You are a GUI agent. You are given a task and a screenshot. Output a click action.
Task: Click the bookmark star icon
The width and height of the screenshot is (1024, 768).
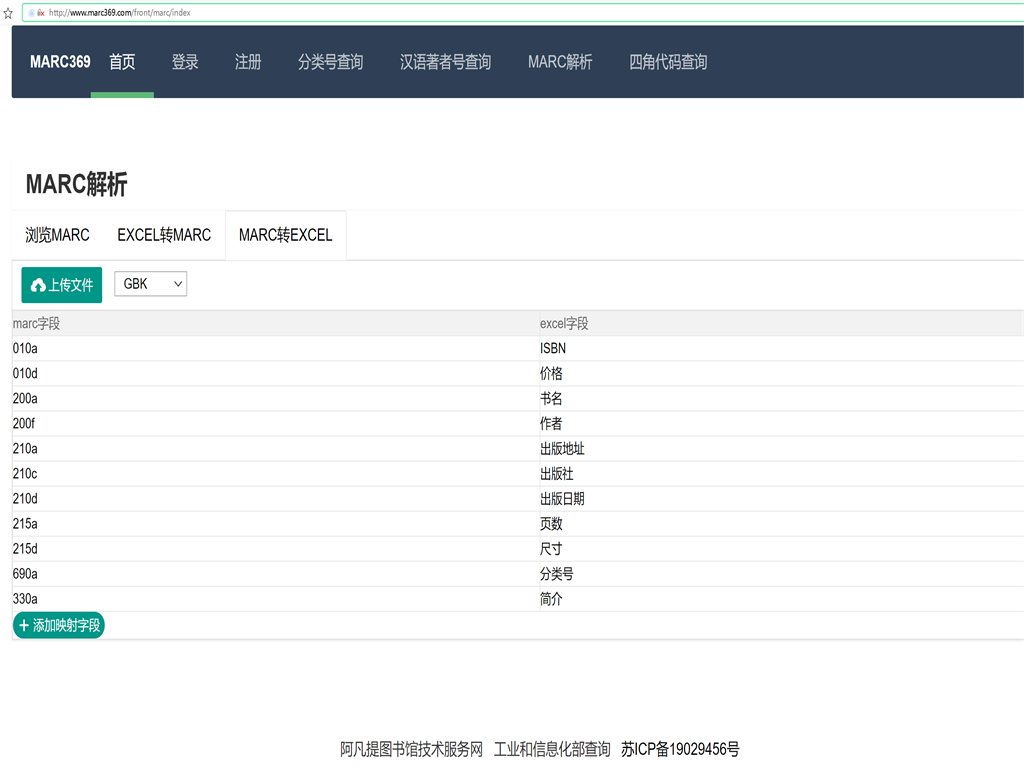click(8, 13)
